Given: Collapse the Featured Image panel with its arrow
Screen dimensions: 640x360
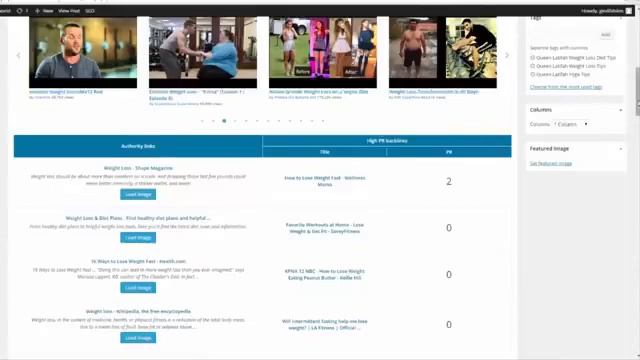Looking at the screenshot, I should tap(620, 149).
